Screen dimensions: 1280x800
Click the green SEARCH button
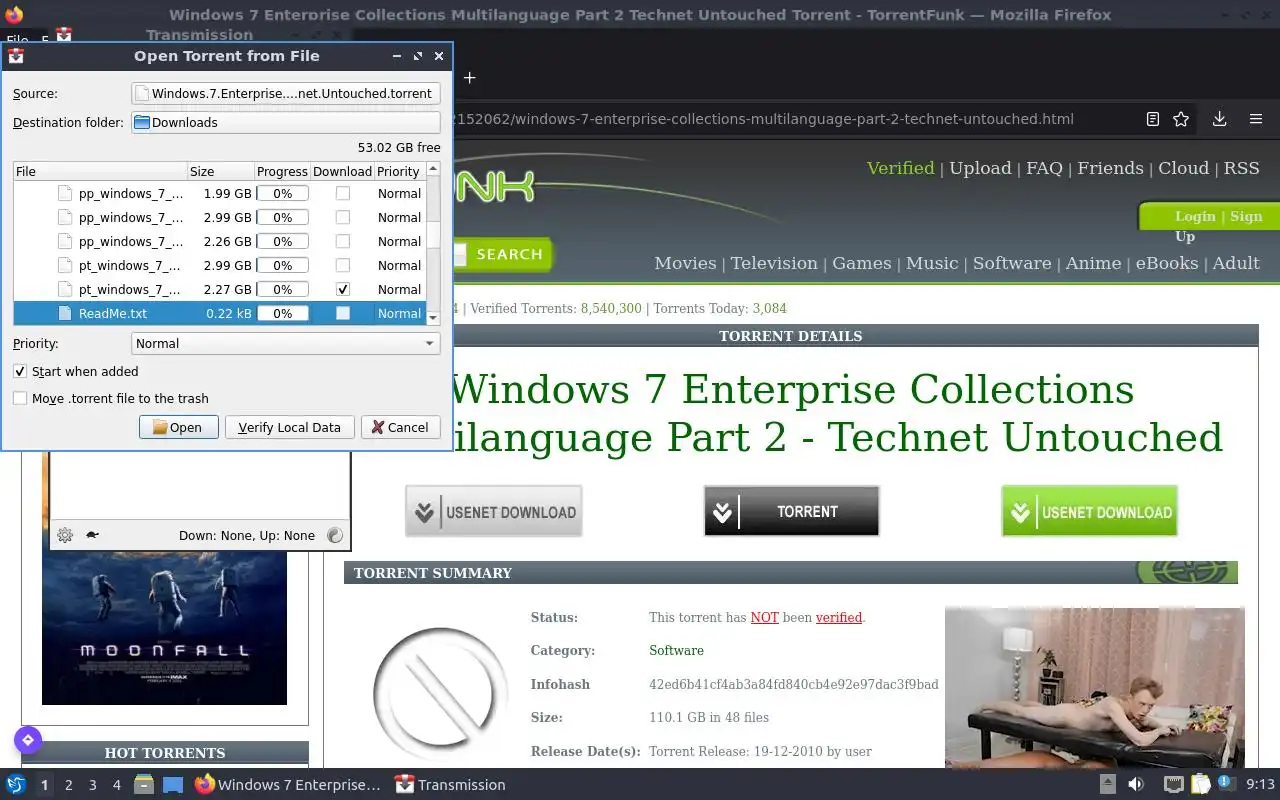[x=509, y=254]
